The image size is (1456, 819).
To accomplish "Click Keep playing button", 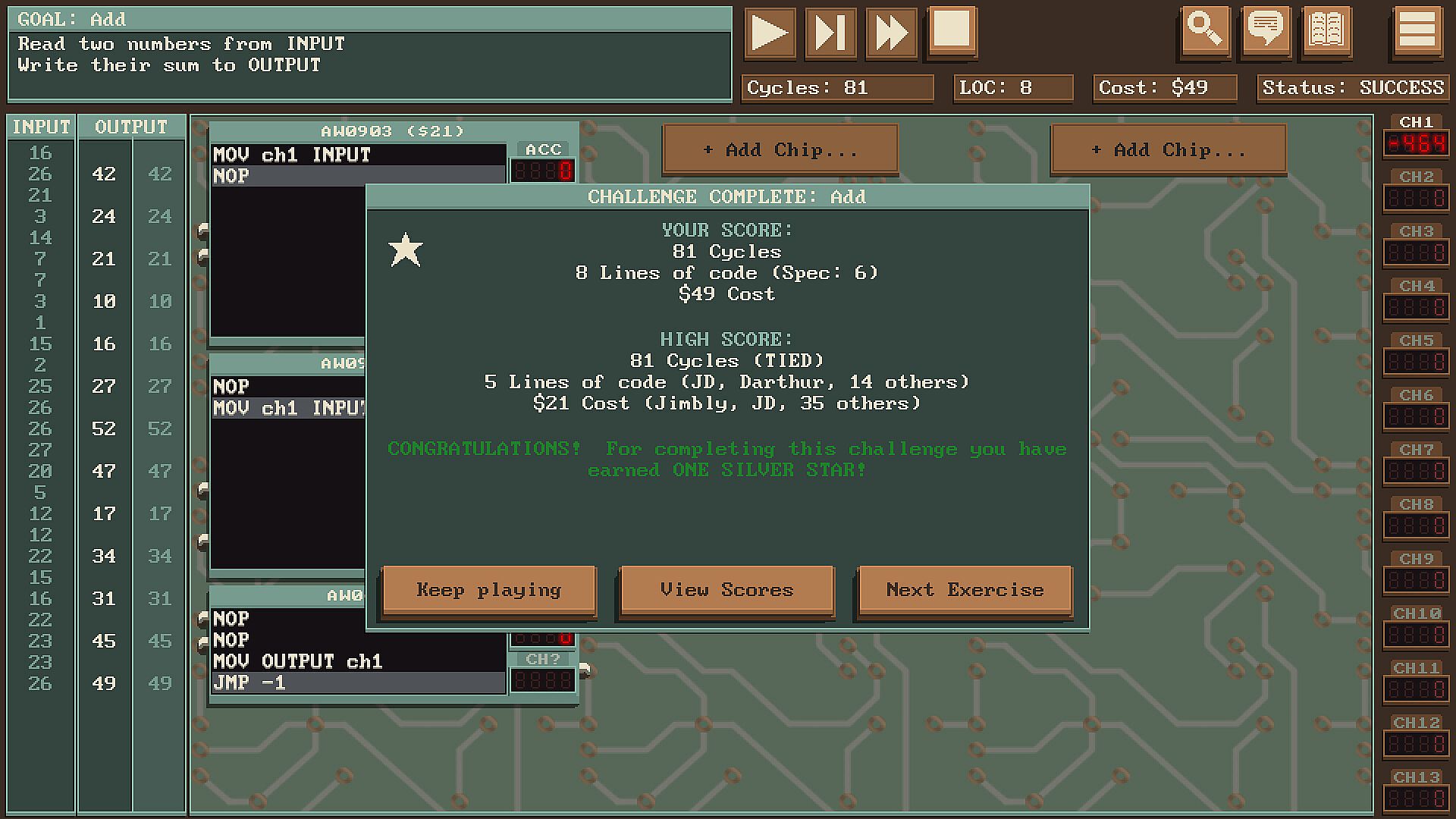I will pyautogui.click(x=488, y=590).
